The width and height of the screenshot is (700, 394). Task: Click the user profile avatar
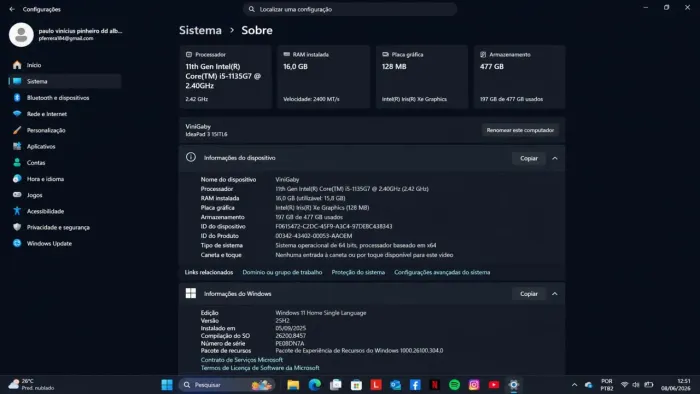[x=21, y=34]
